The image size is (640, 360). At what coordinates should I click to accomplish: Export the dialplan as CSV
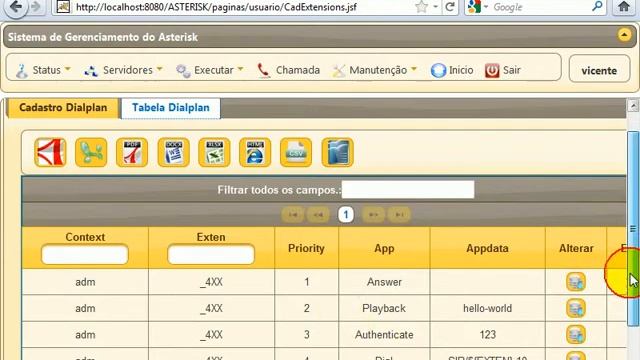pyautogui.click(x=296, y=153)
